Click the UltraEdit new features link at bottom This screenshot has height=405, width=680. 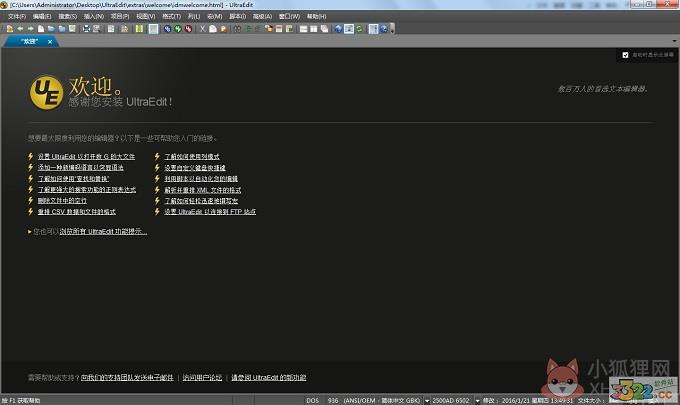268,378
